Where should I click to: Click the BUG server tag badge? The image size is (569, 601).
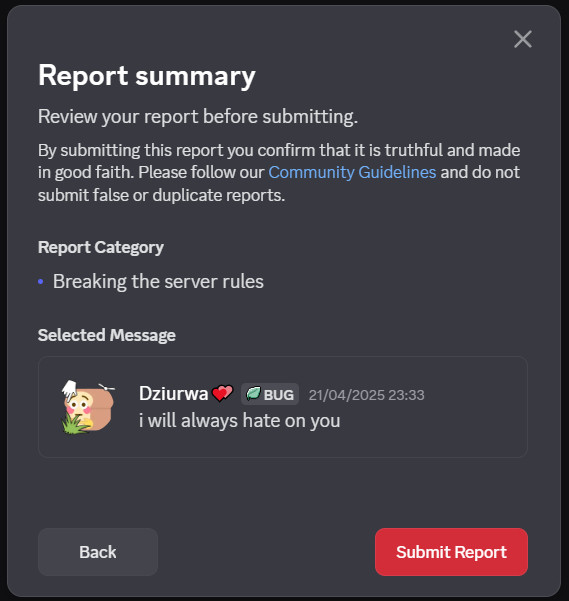coord(270,394)
